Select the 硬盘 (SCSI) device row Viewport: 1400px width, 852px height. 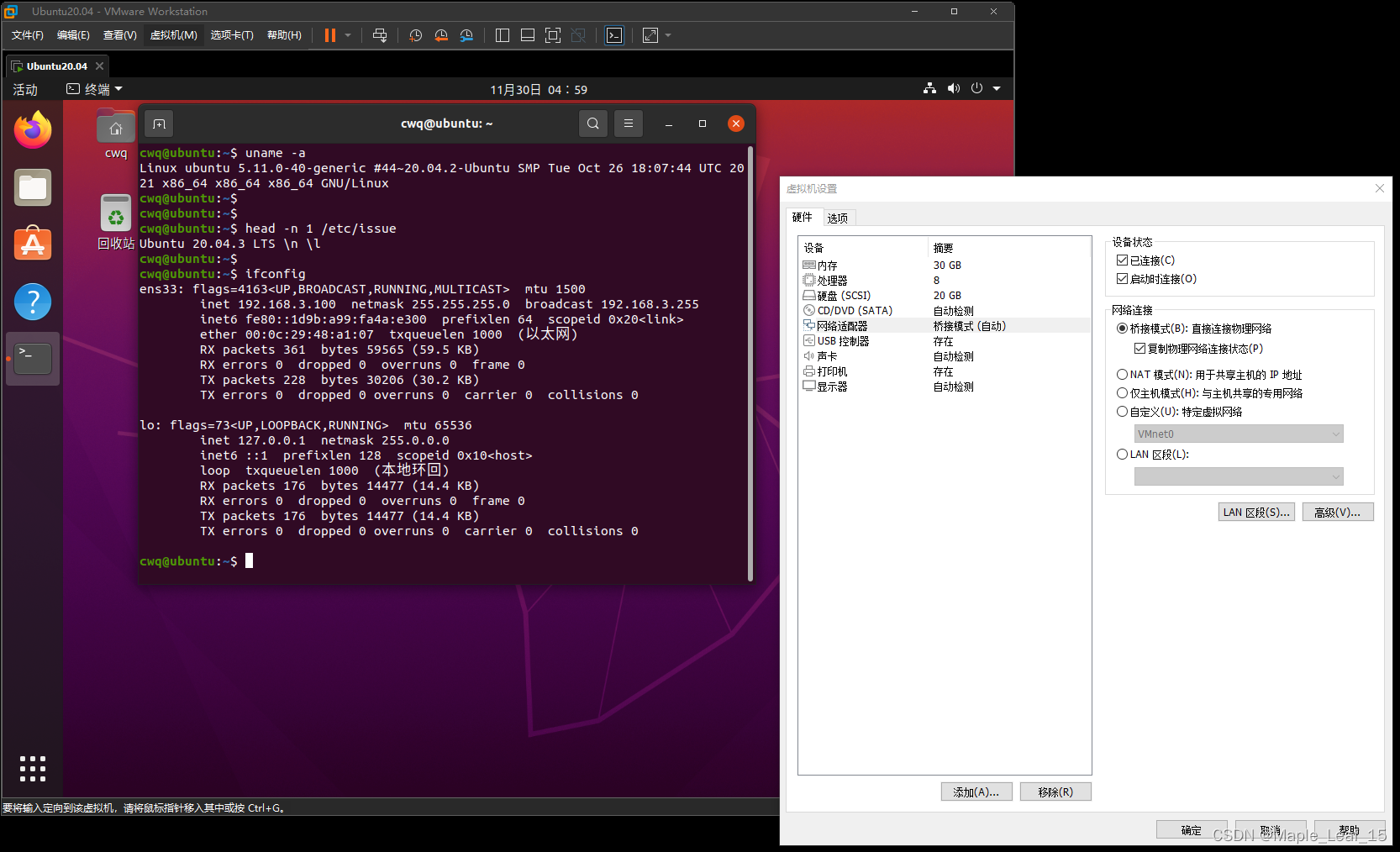[x=945, y=296]
